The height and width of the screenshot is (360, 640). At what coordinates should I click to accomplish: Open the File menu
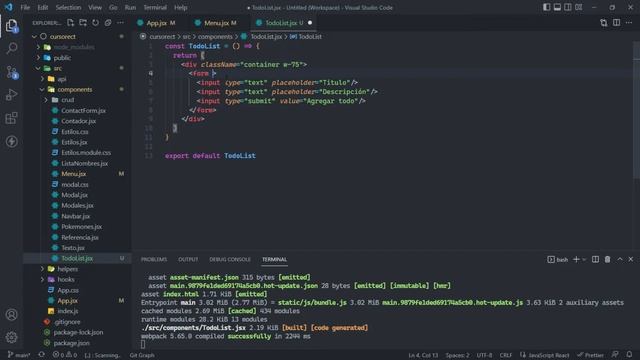coord(25,7)
